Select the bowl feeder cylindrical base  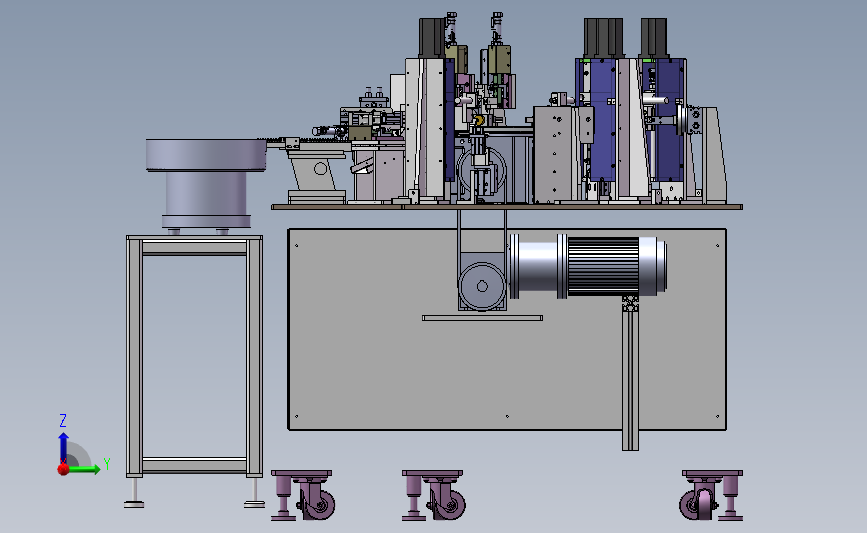click(206, 194)
